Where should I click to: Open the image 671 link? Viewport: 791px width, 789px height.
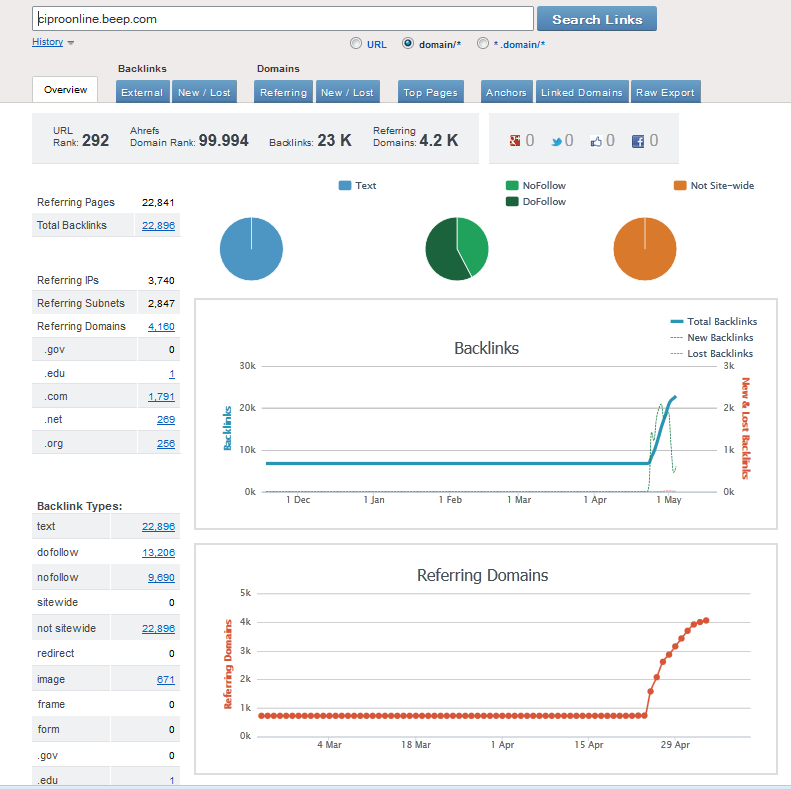click(x=165, y=679)
